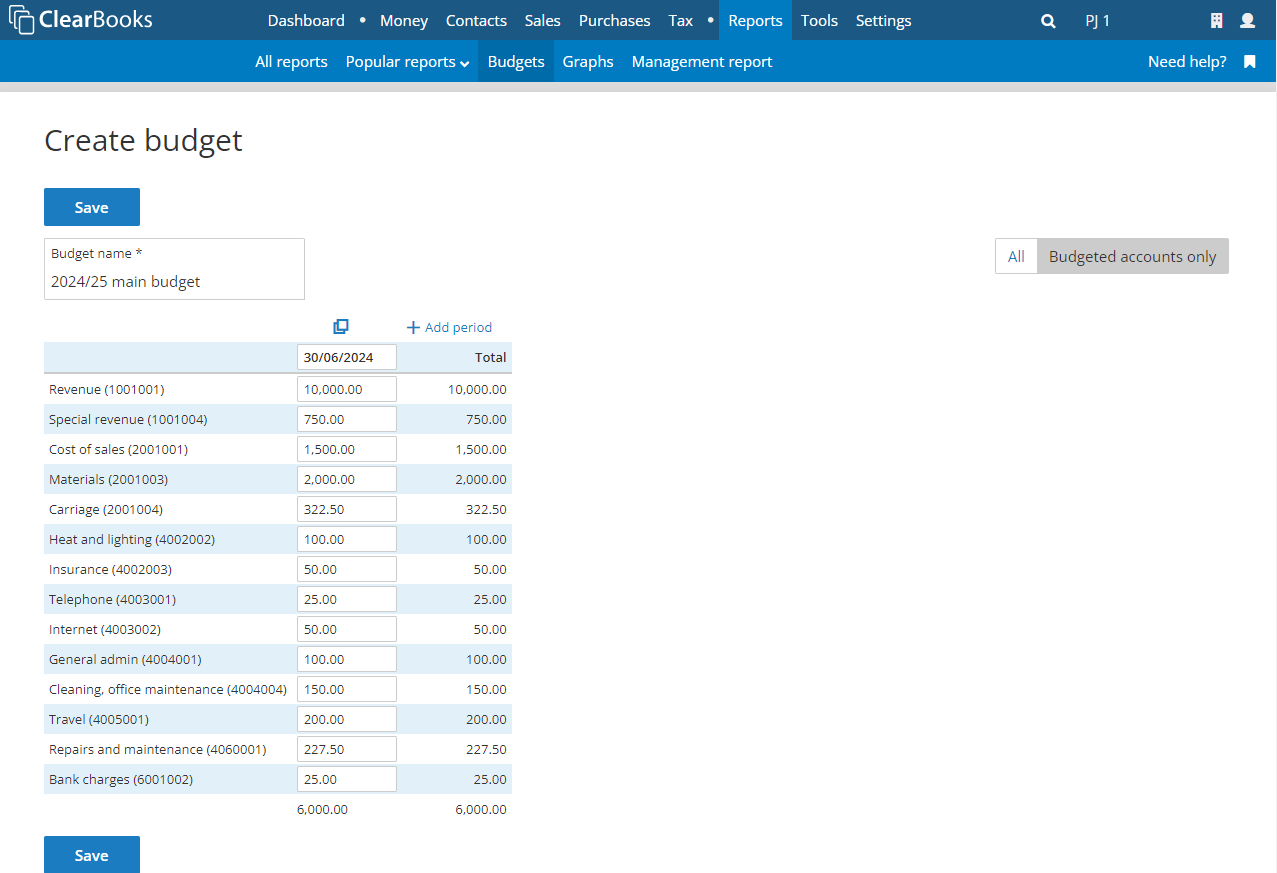Click the Telephone amount field
The image size is (1277, 873).
[x=347, y=599]
